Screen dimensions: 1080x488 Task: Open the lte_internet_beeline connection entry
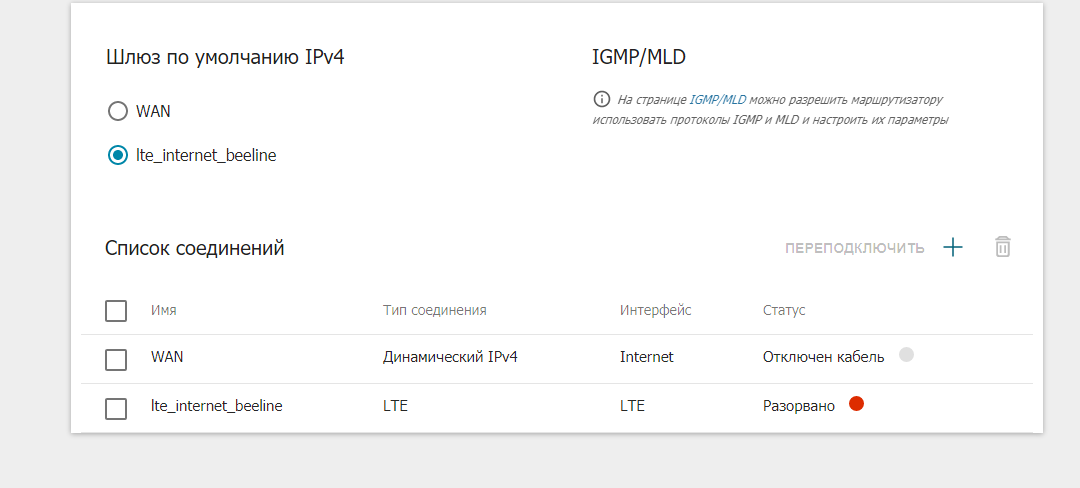tap(216, 406)
